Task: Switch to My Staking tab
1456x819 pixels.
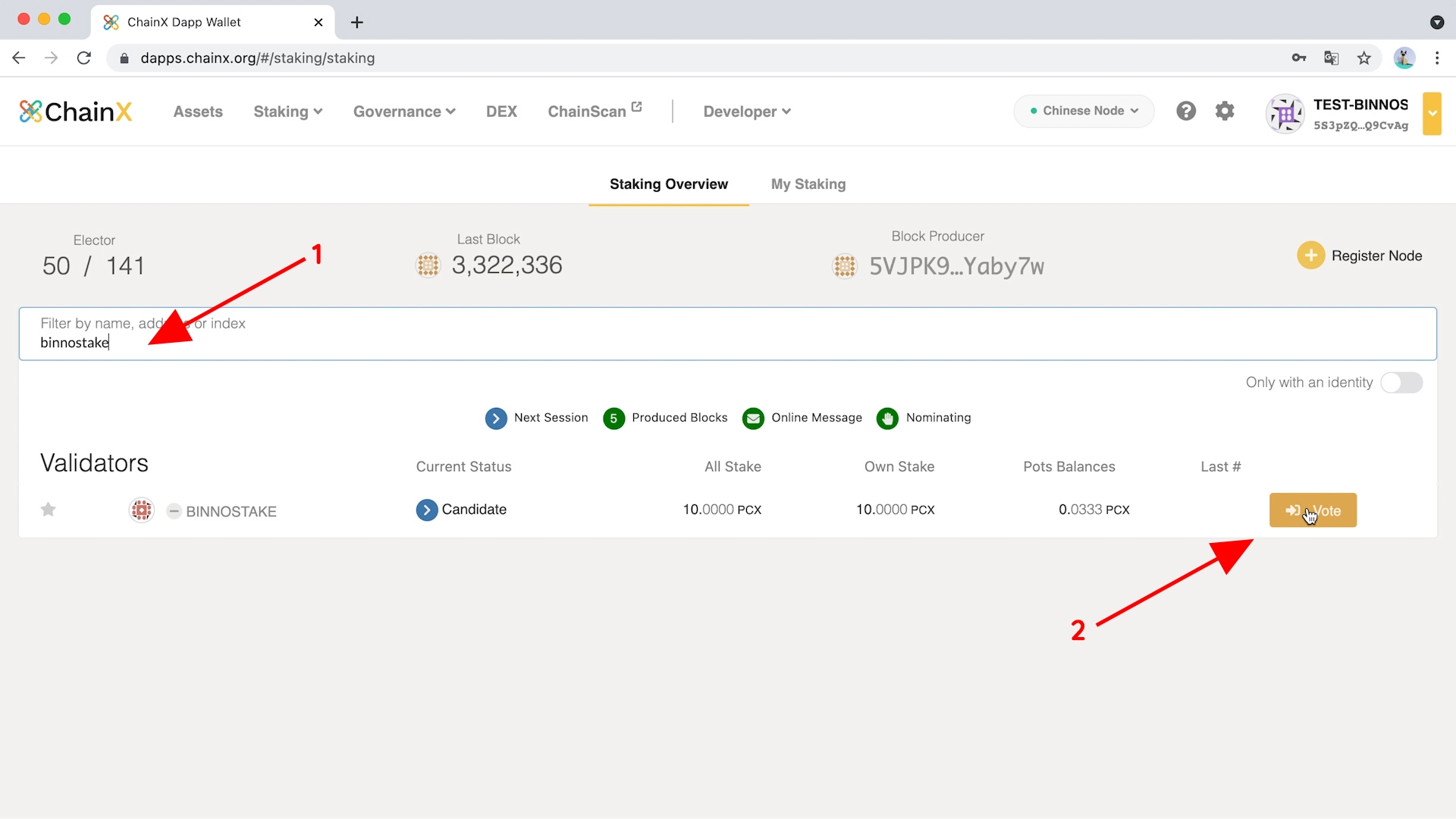Action: pos(808,184)
